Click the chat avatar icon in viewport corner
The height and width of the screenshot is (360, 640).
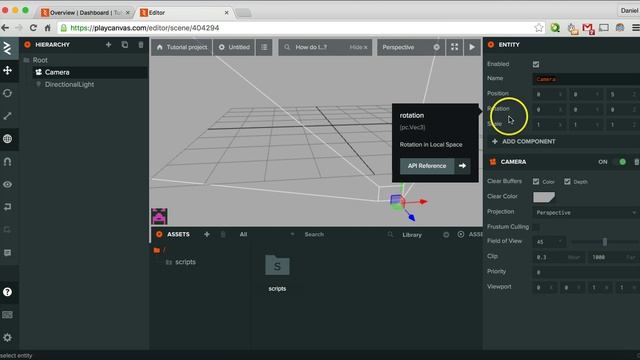(159, 216)
